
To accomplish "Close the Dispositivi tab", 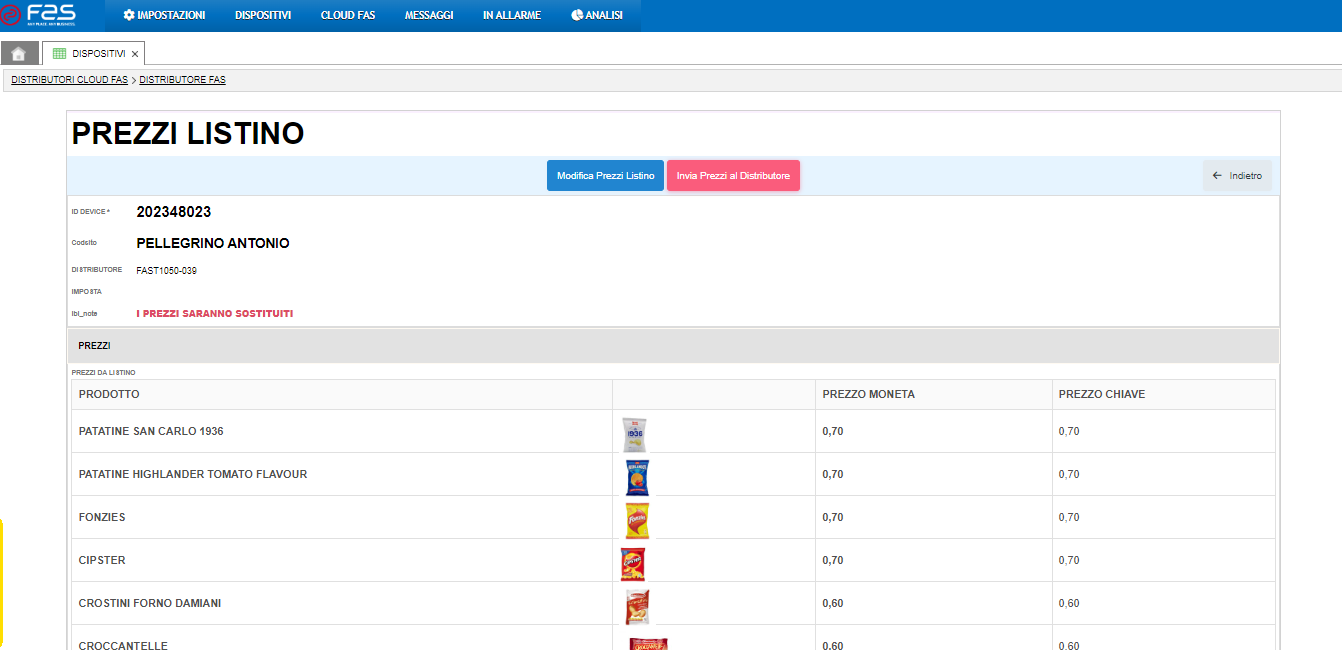I will 135,54.
